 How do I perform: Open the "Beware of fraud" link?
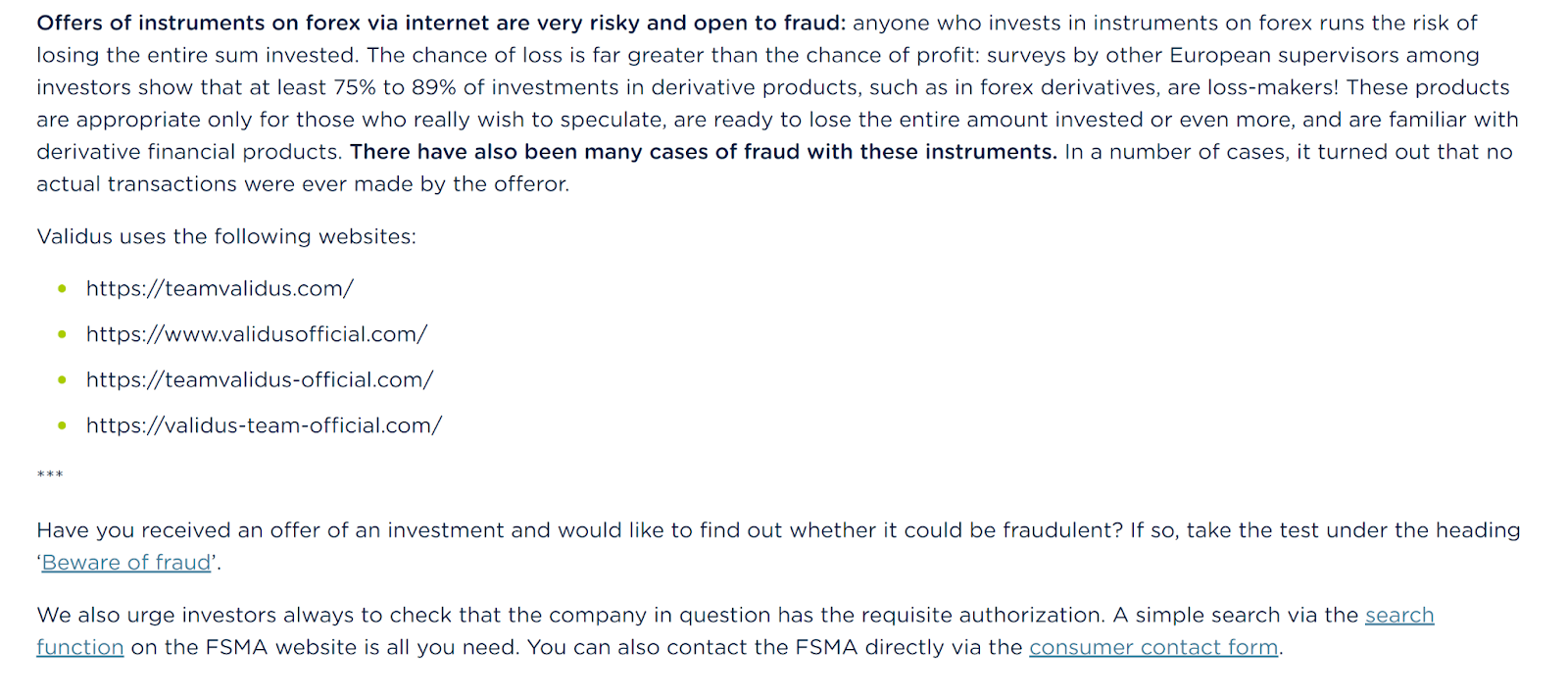click(125, 563)
